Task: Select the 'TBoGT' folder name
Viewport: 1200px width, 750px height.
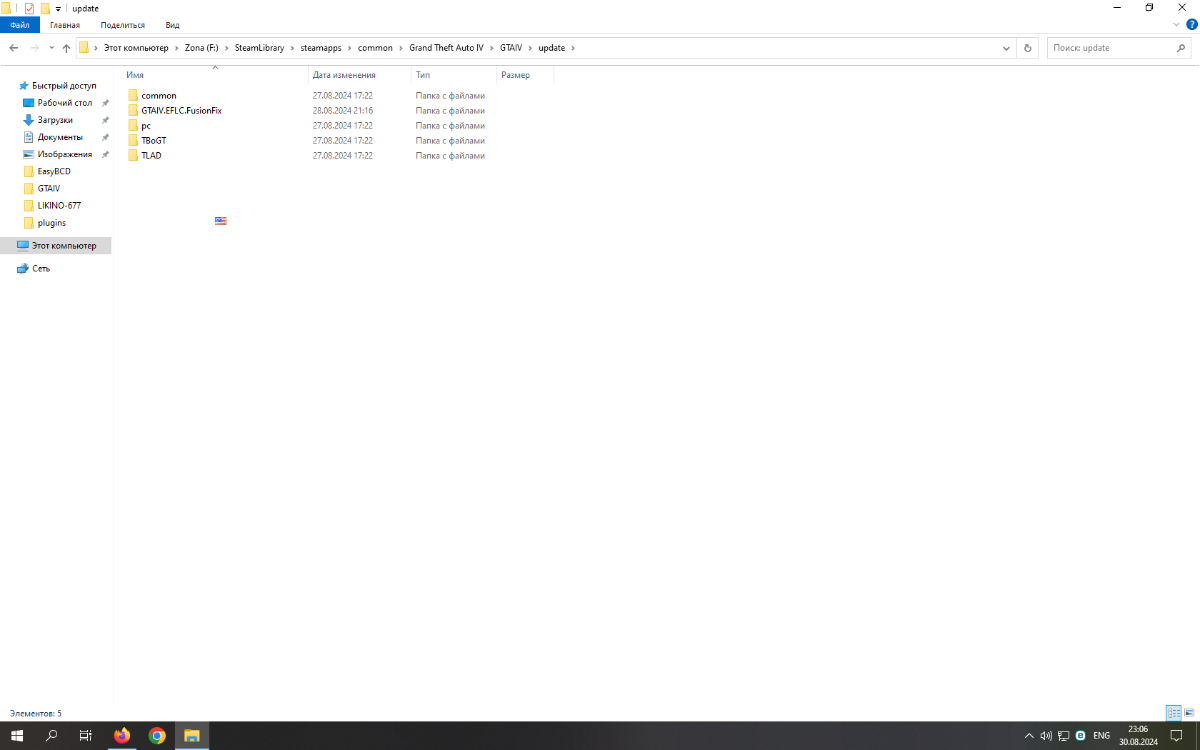Action: pyautogui.click(x=154, y=141)
